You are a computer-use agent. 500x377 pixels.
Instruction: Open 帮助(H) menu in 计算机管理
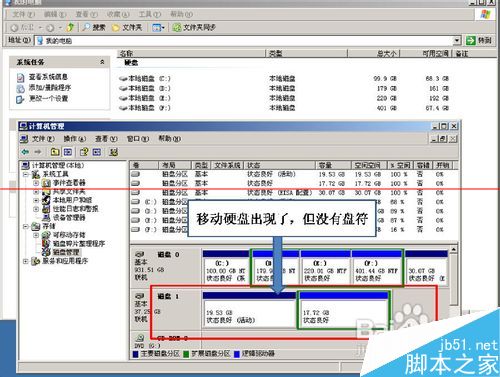click(170, 139)
